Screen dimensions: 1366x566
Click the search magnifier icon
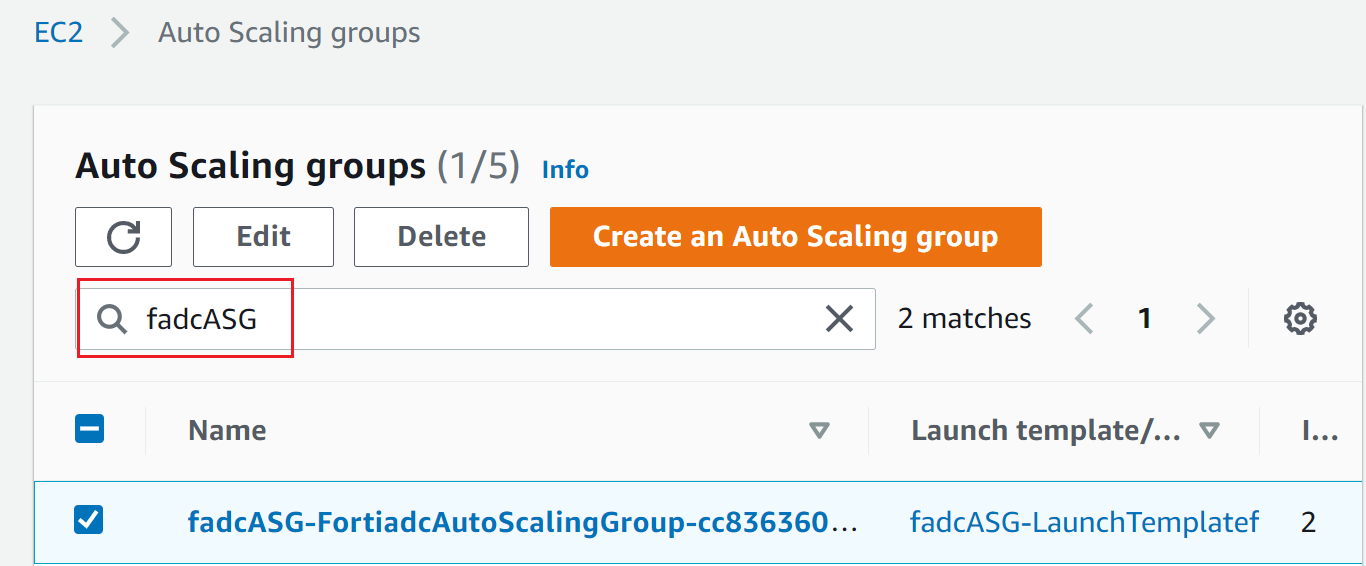coord(112,319)
